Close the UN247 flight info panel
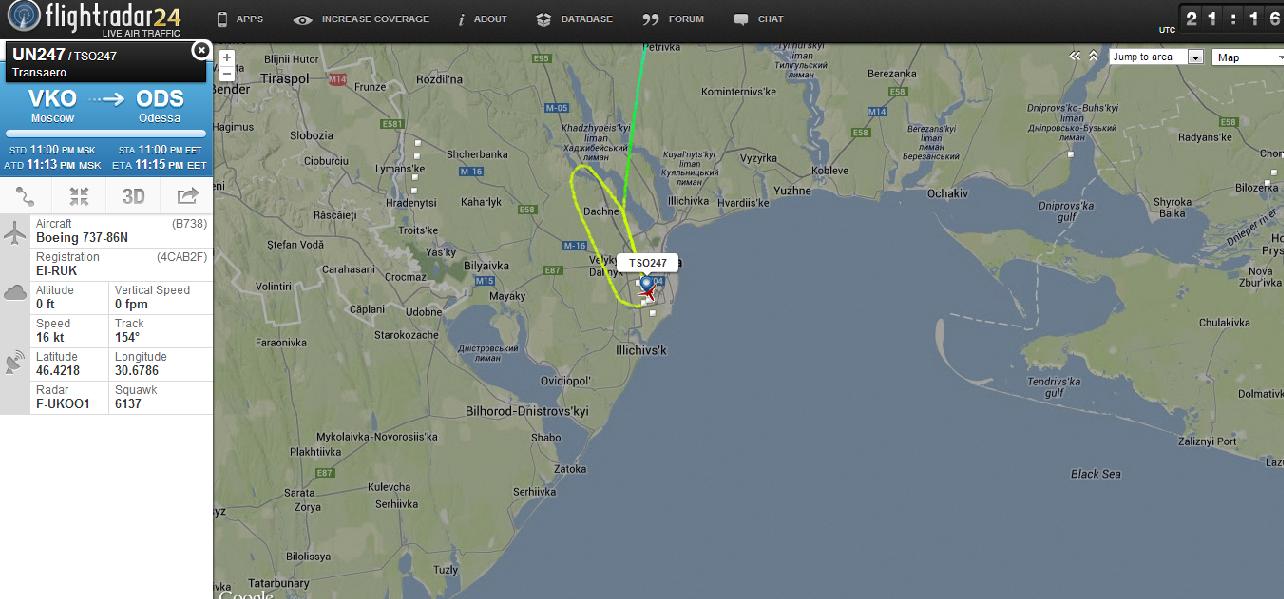Viewport: 1284px width, 599px height. pos(201,49)
